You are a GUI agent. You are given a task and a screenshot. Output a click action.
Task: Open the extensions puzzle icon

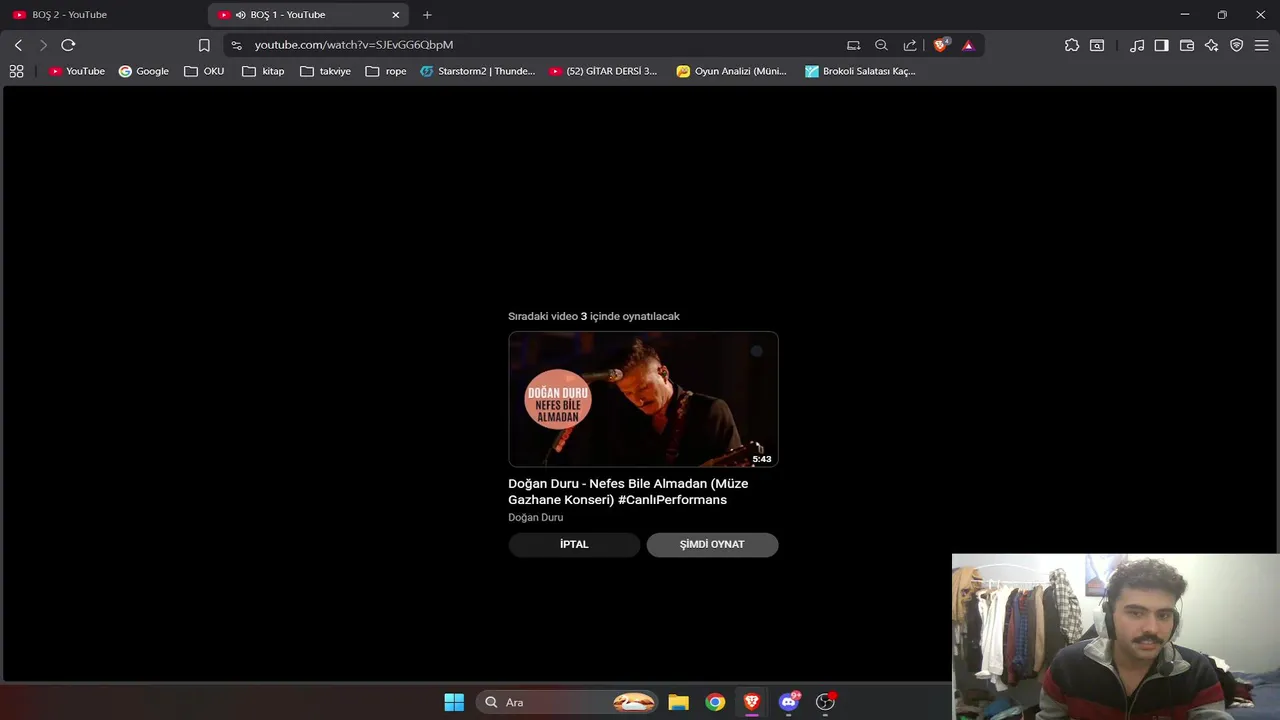(x=1072, y=45)
